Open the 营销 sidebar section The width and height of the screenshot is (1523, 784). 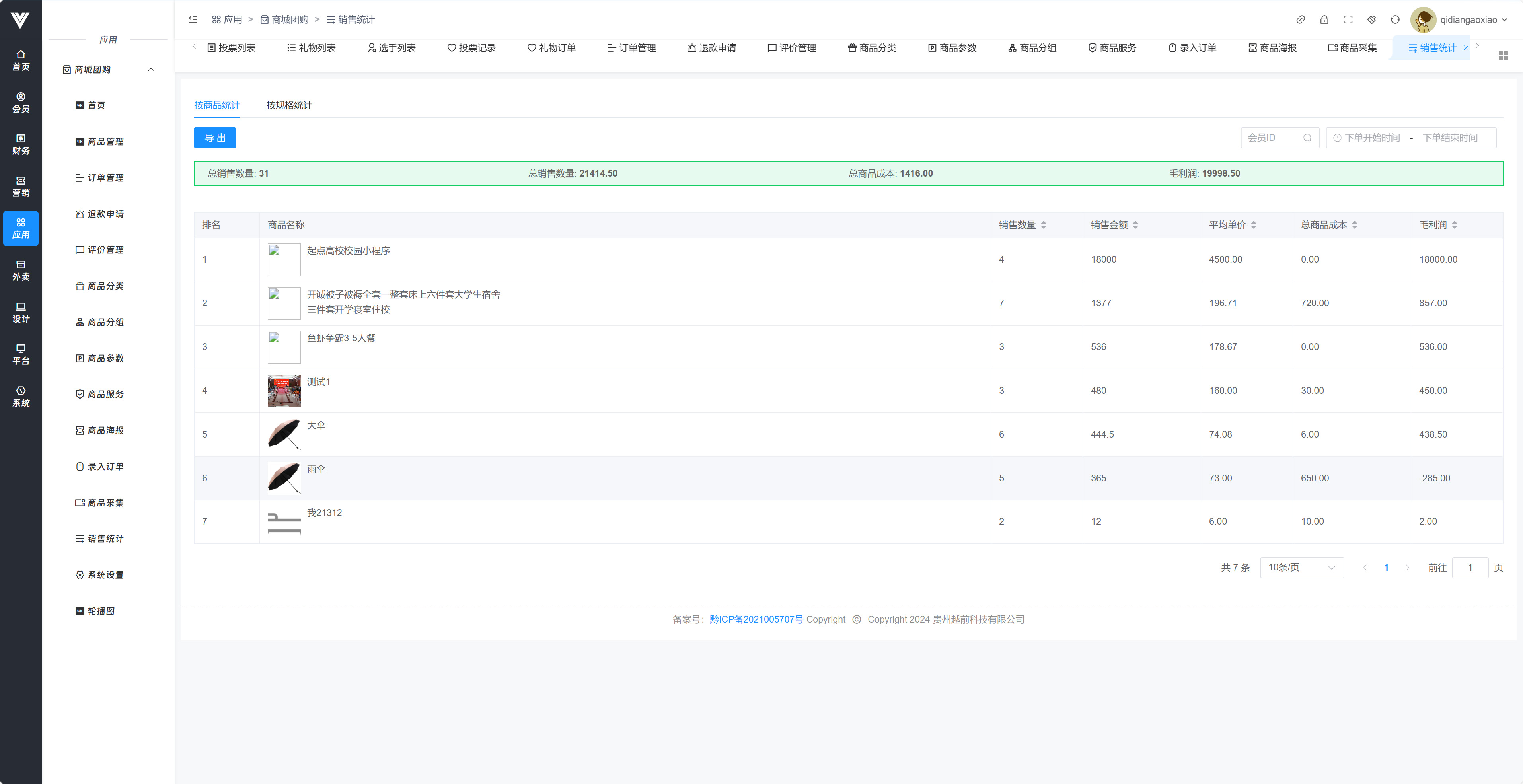pyautogui.click(x=21, y=186)
